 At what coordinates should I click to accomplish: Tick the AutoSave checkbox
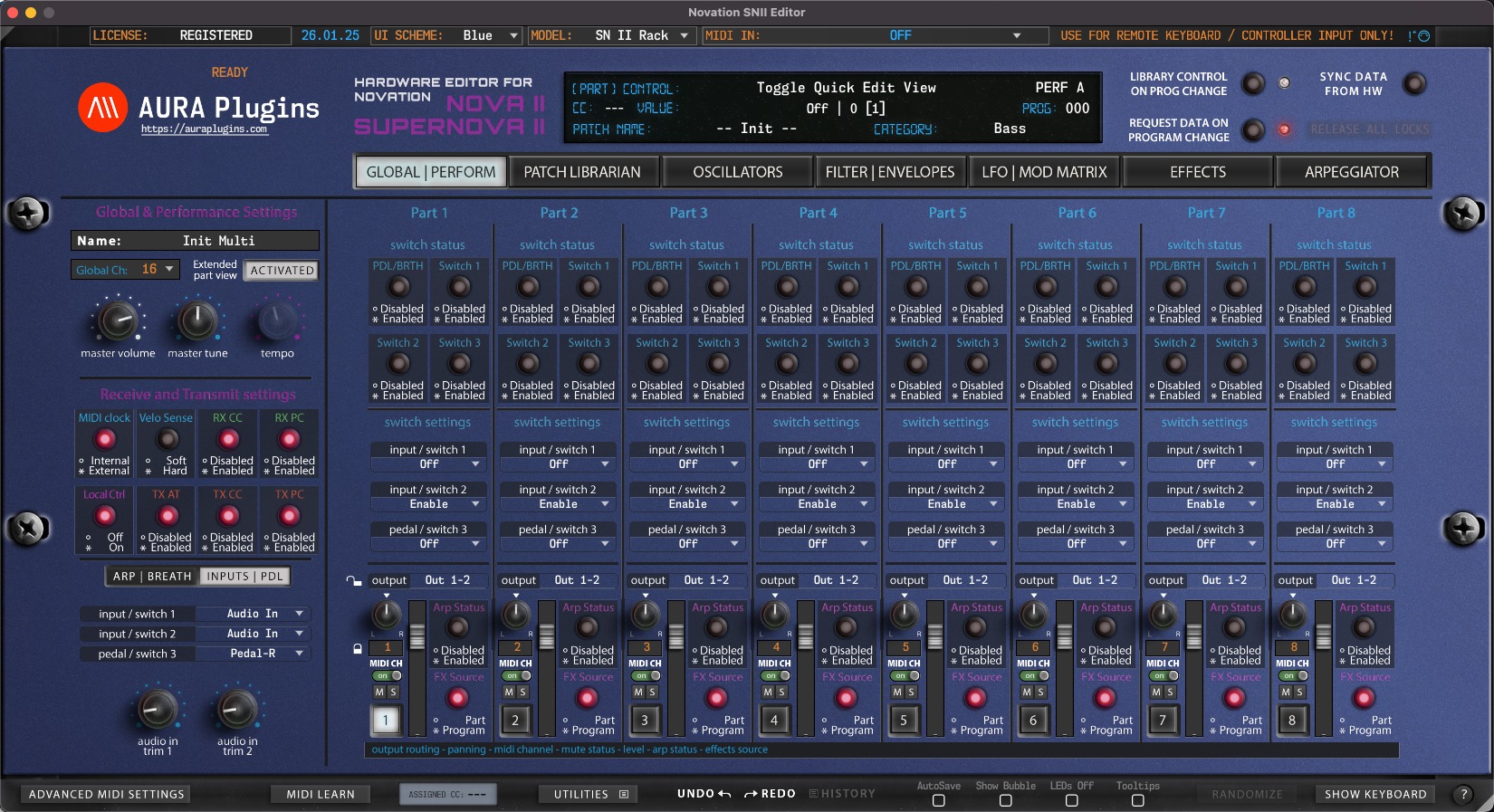tap(938, 800)
